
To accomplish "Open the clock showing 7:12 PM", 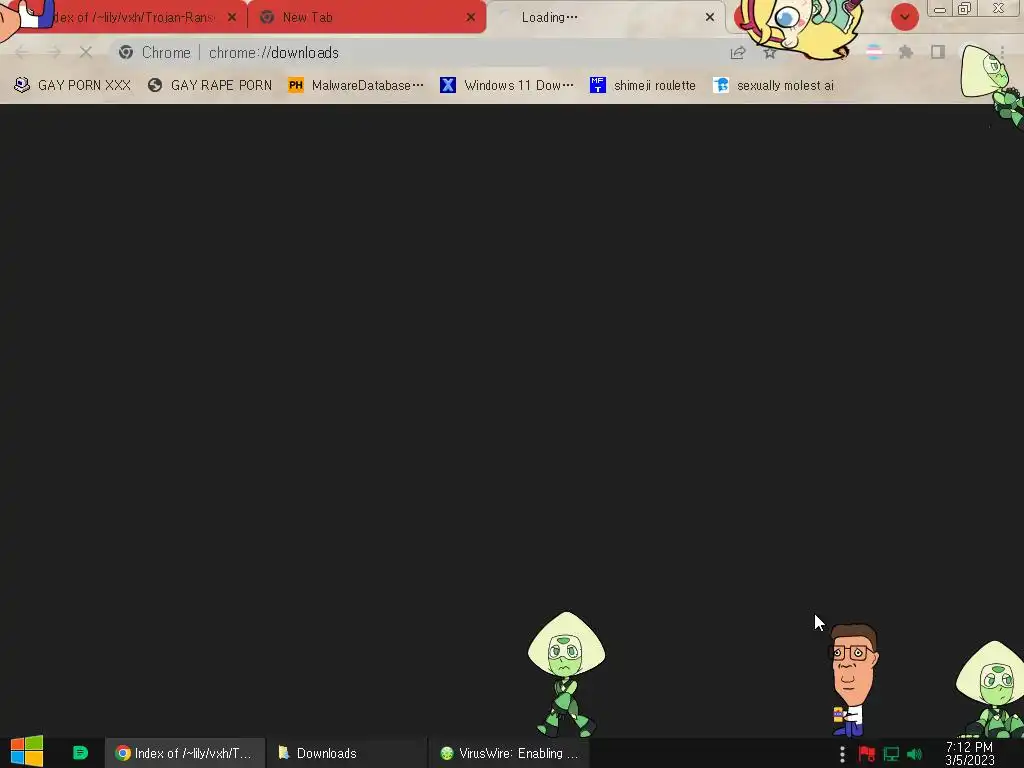I will tap(970, 754).
